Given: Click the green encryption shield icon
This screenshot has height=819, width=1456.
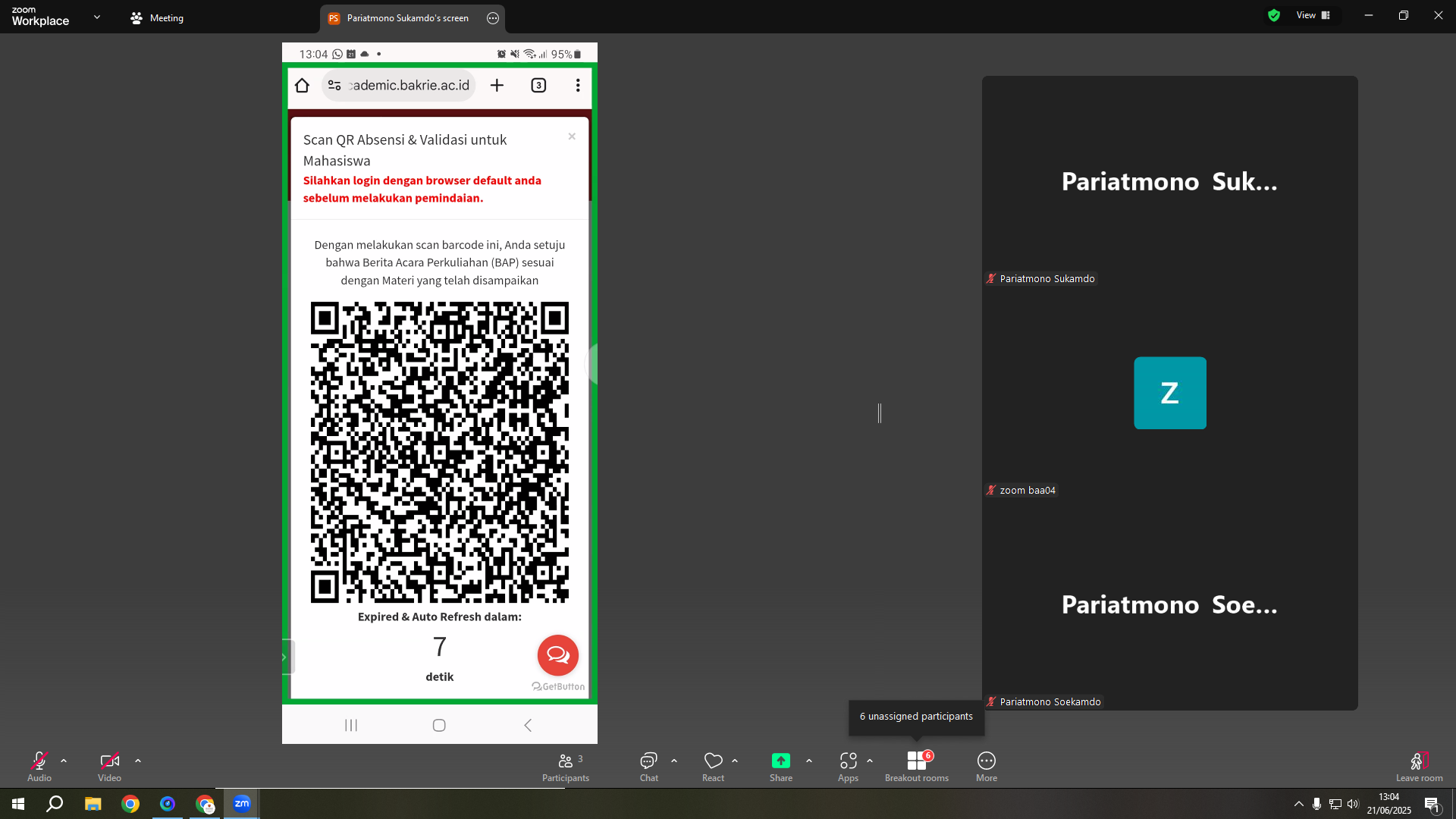Looking at the screenshot, I should (1274, 15).
